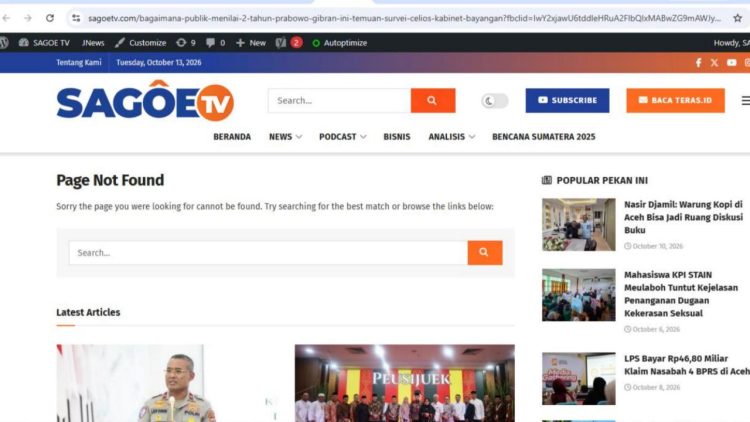Open site info icon beside the URL
Image resolution: width=750 pixels, height=422 pixels.
point(76,18)
